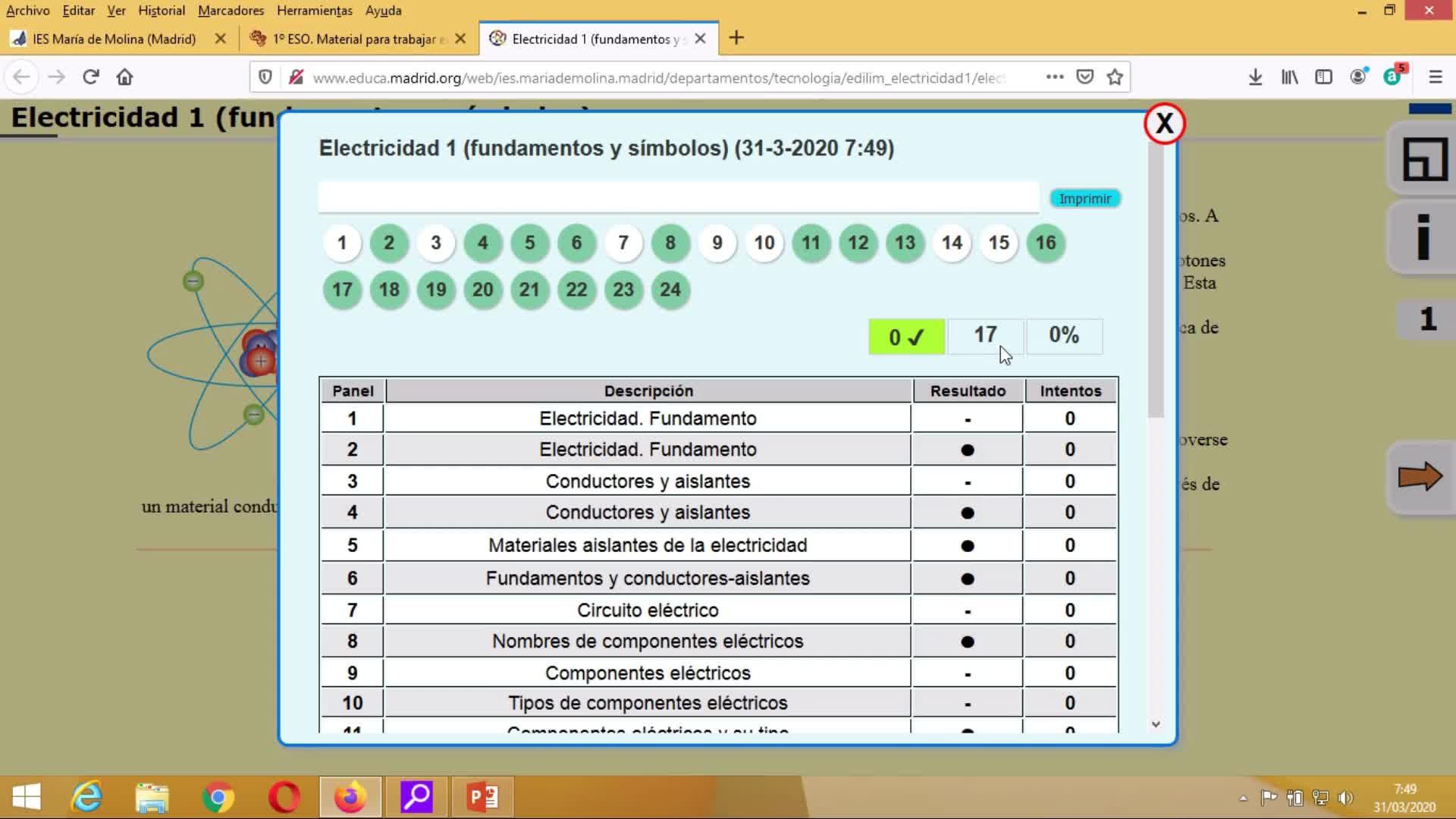
Task: Show hidden system tray icons
Action: (1242, 798)
